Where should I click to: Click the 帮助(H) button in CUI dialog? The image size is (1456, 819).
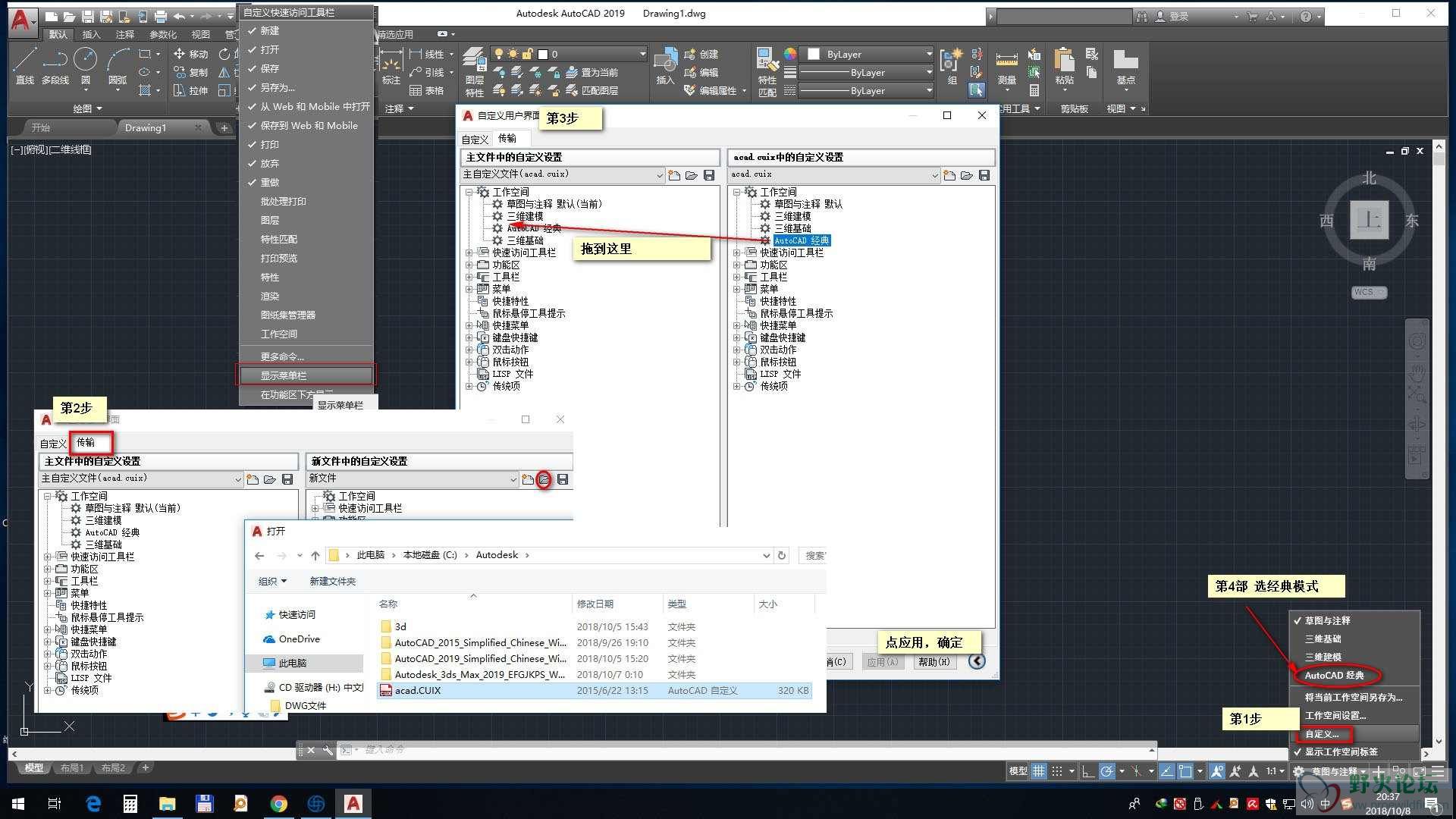(x=934, y=661)
